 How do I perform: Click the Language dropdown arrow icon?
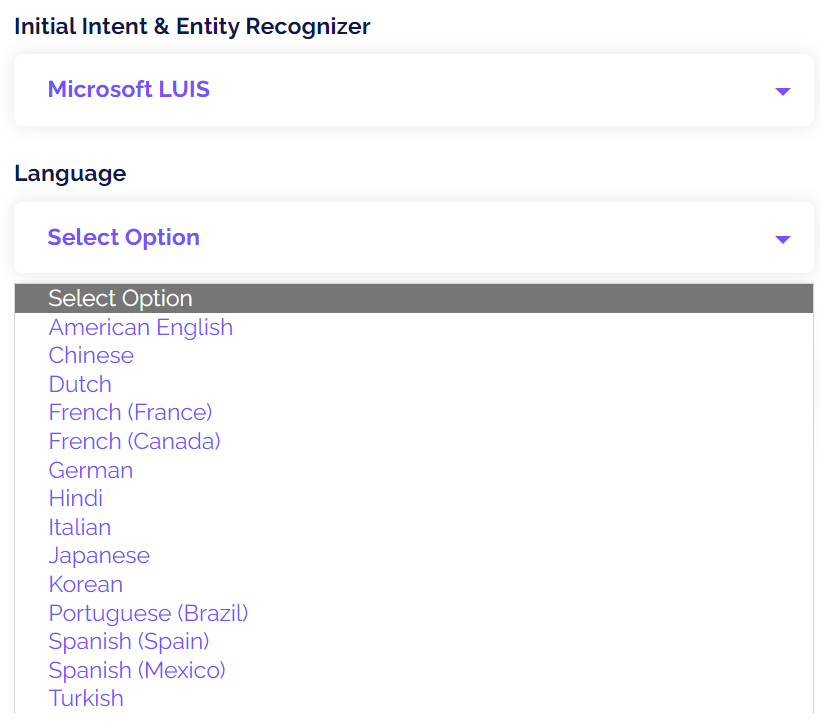coord(782,240)
